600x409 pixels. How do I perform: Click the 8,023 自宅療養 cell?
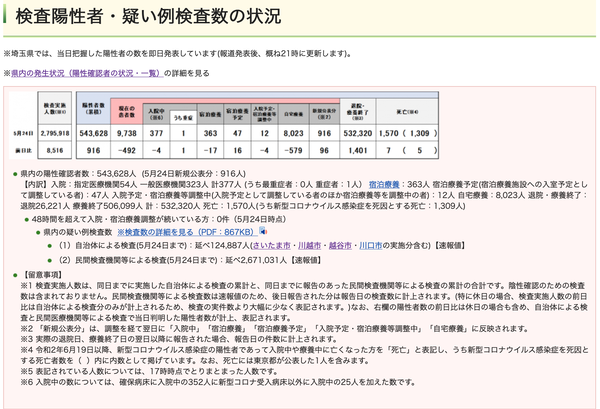(293, 133)
